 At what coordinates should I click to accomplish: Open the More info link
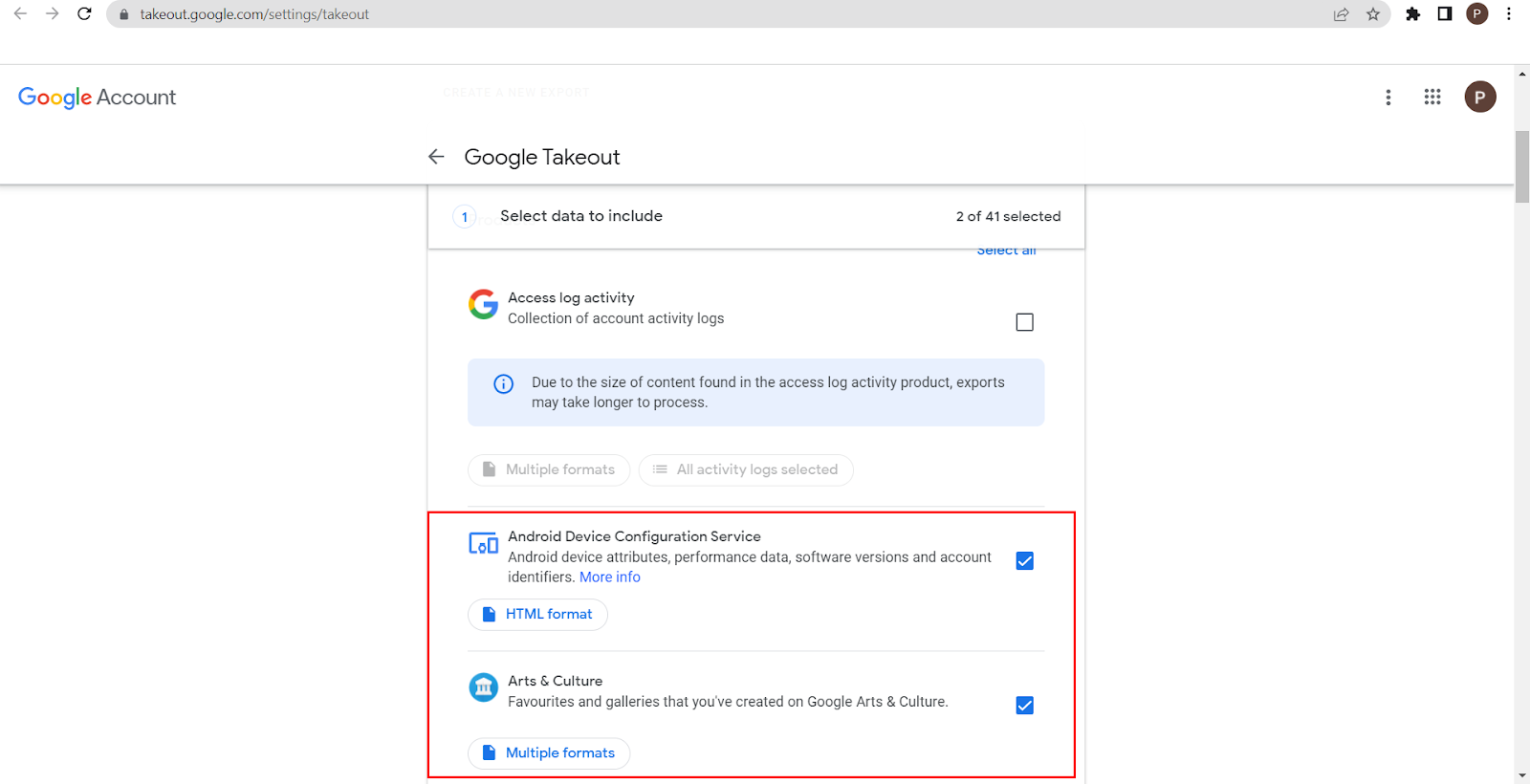610,577
